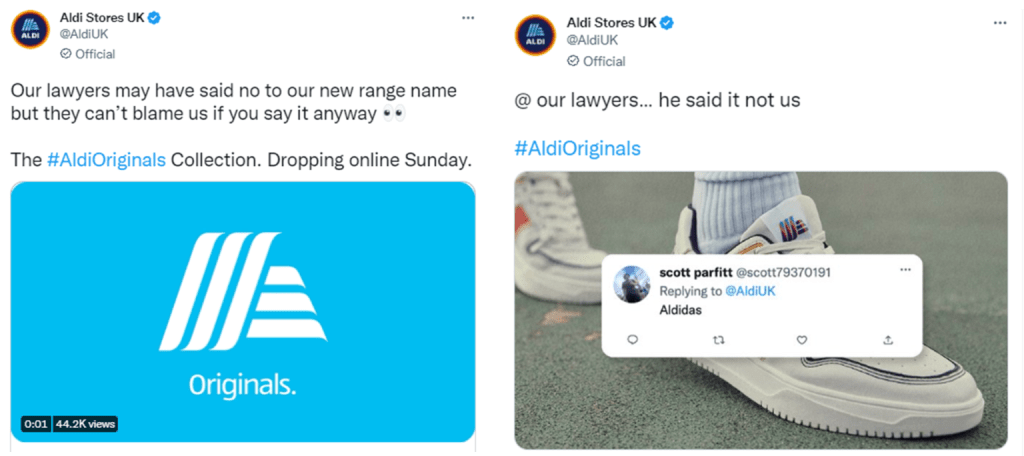1024x456 pixels.
Task: Click the reply icon under Aldidas comment
Action: tap(632, 339)
